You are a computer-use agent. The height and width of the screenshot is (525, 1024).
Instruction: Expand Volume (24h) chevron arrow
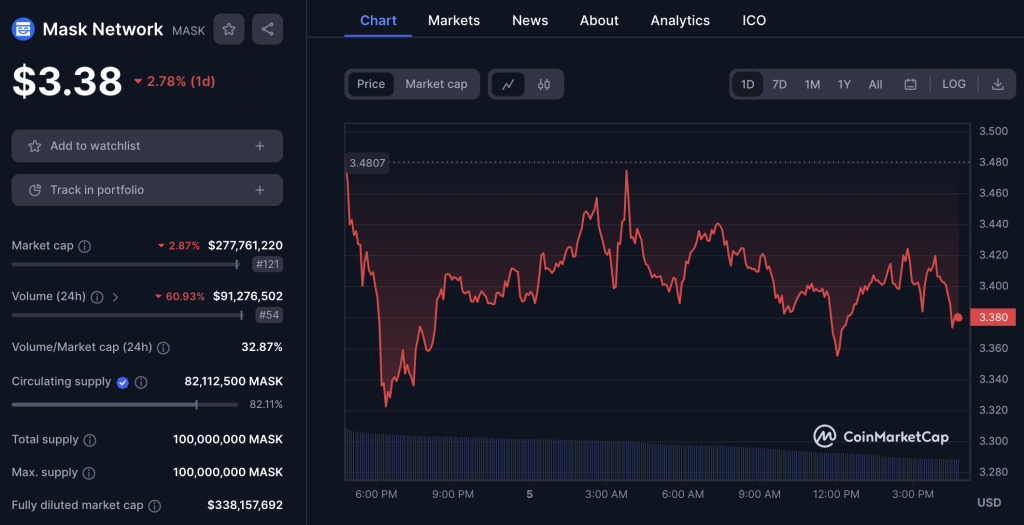pos(116,297)
